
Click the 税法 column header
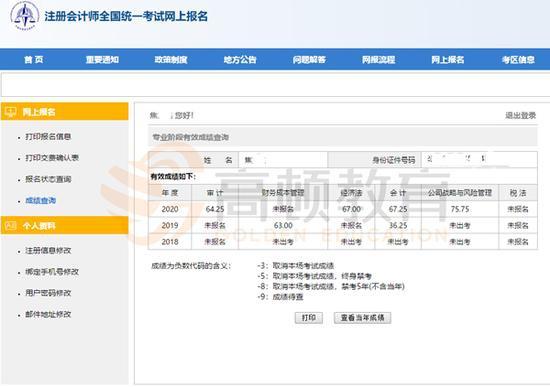point(518,193)
